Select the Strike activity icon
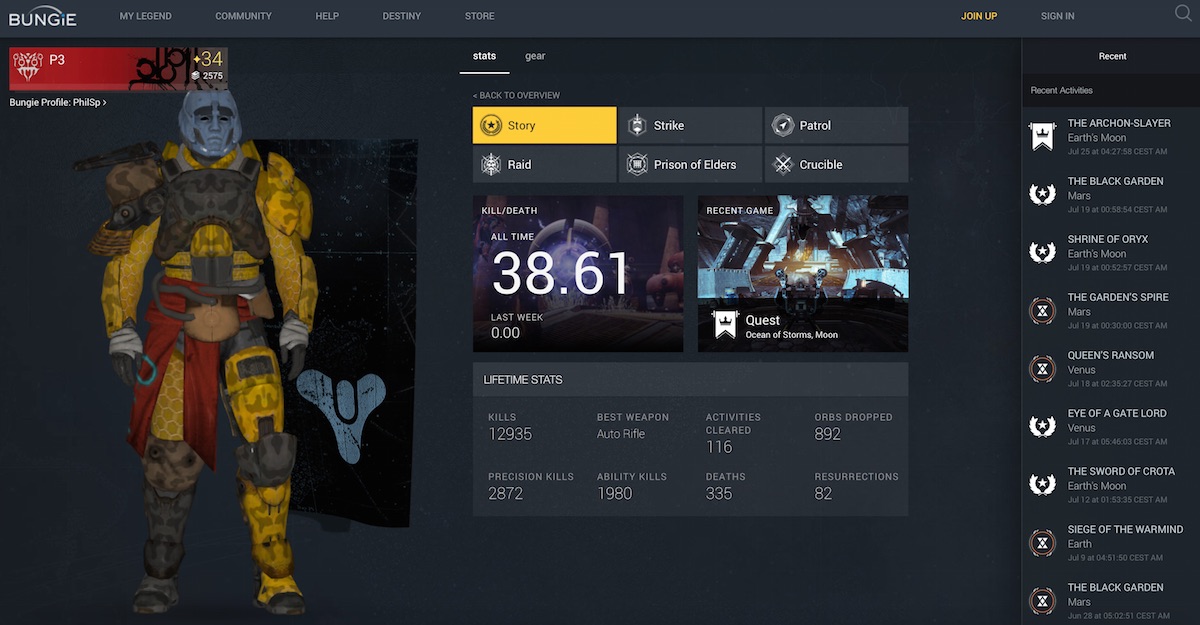The height and width of the screenshot is (625, 1200). coord(637,126)
